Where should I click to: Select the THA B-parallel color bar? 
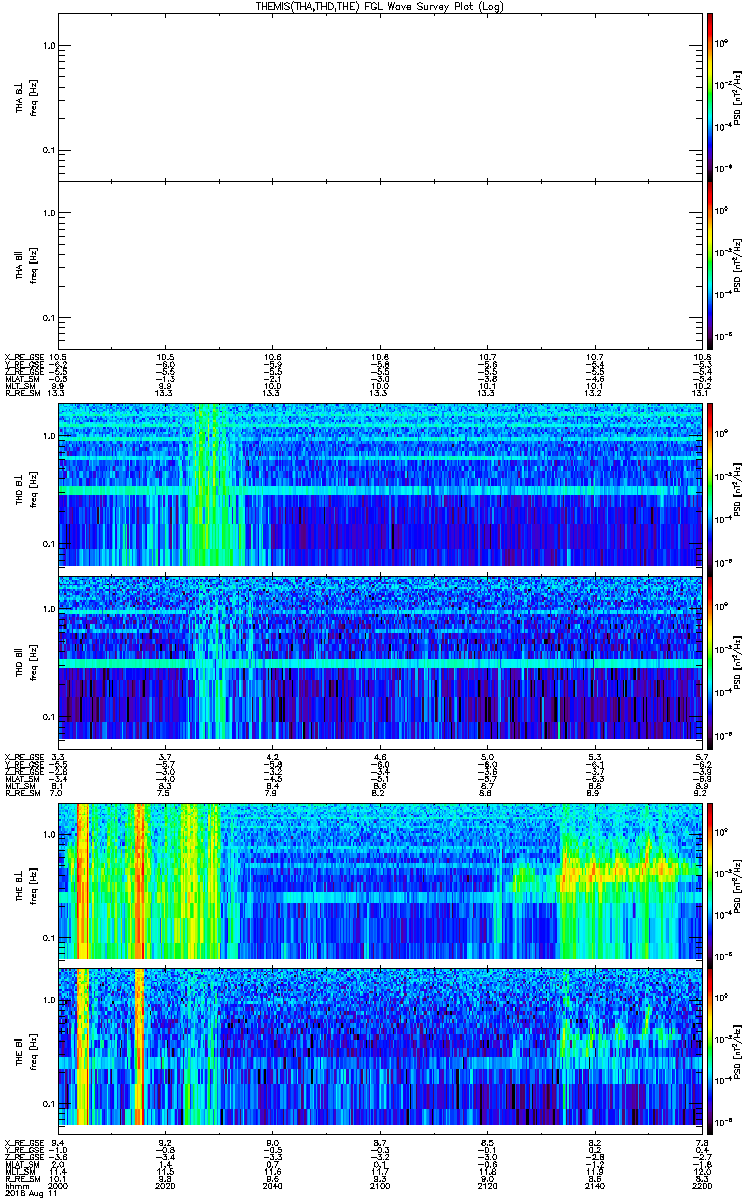point(710,265)
